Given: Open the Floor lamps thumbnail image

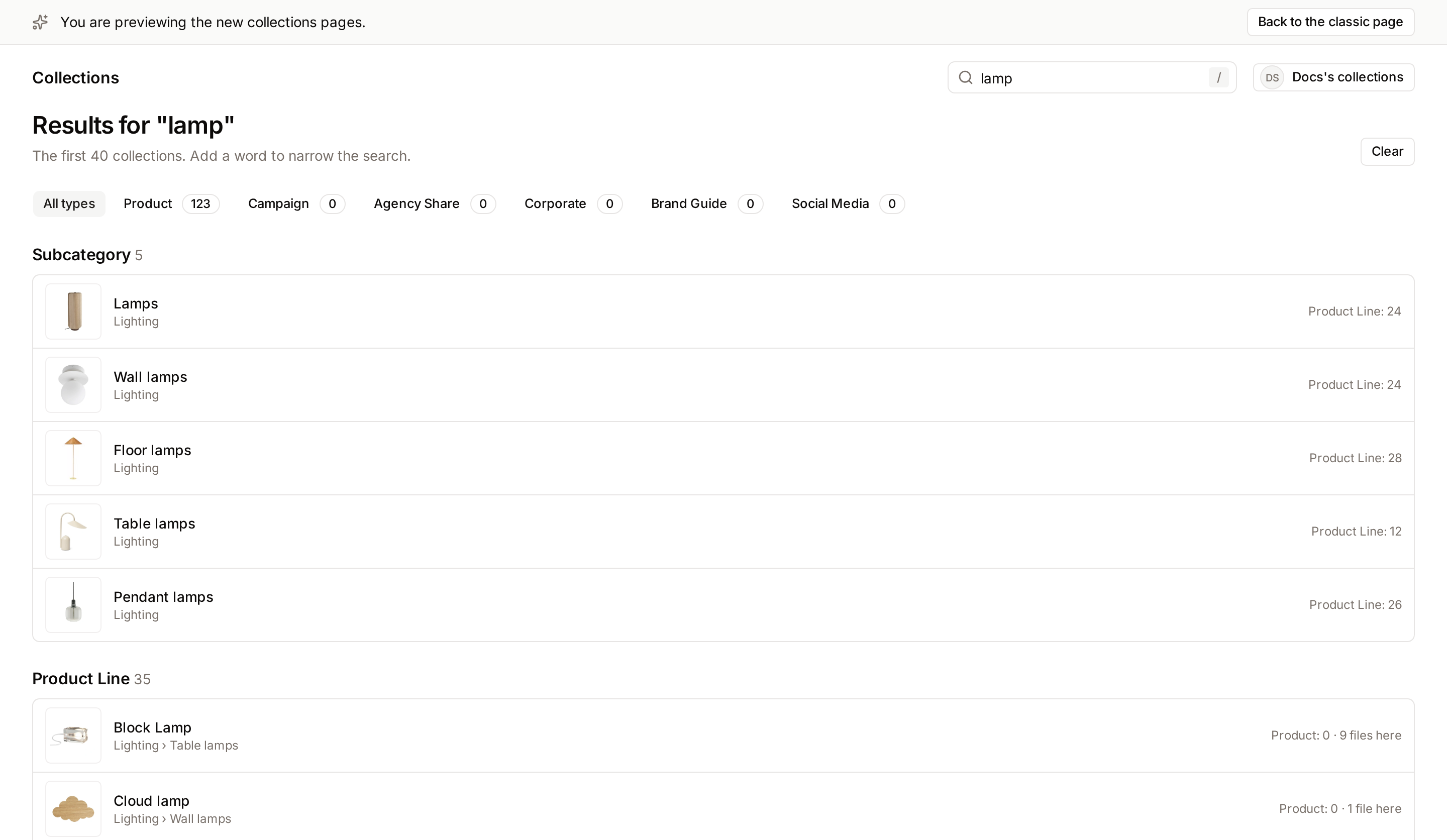Looking at the screenshot, I should (73, 459).
